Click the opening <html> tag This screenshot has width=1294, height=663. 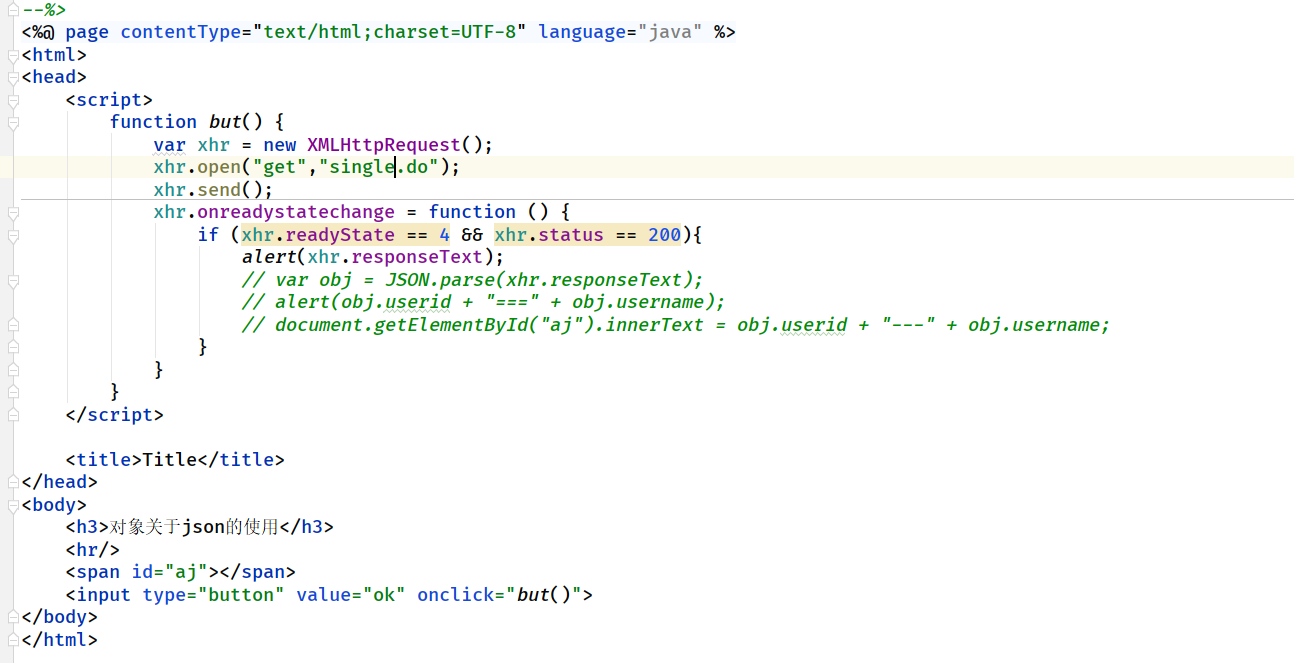54,55
